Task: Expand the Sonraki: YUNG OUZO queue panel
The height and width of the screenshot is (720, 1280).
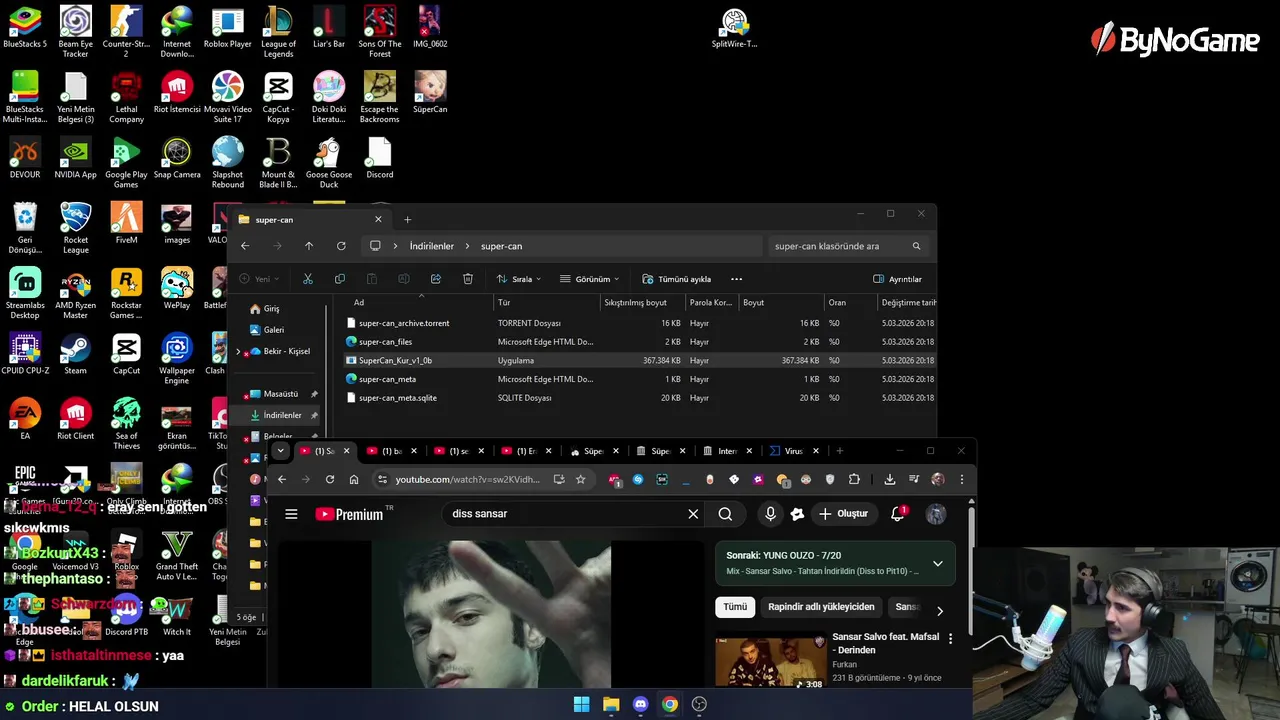Action: tap(938, 563)
